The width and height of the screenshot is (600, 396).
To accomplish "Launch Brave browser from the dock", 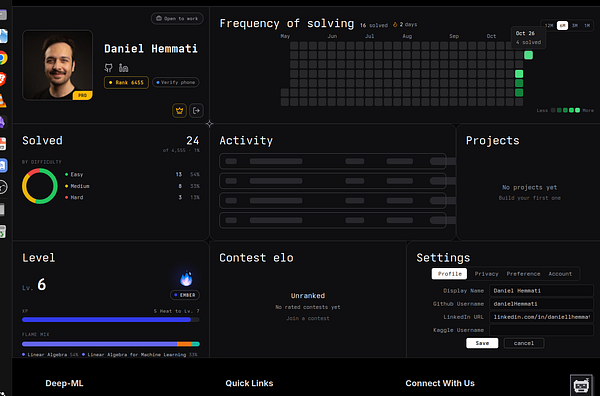I will [3, 79].
